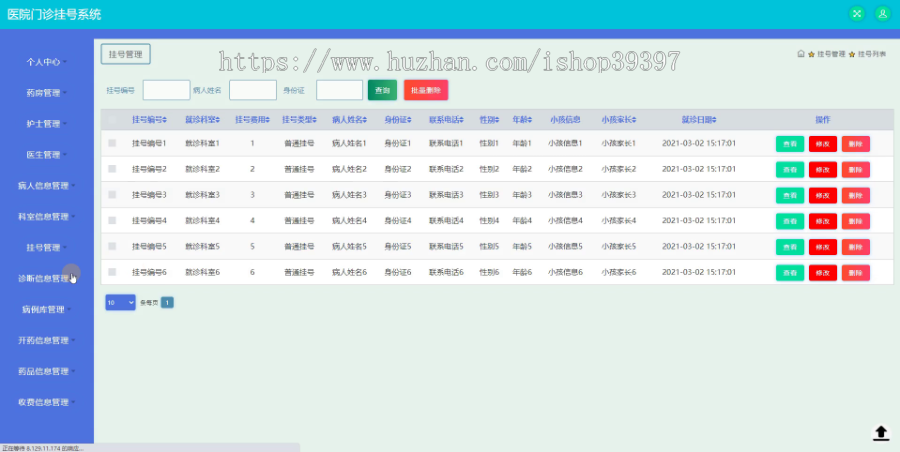Open 药品信息管理 sidebar menu

coord(46,372)
